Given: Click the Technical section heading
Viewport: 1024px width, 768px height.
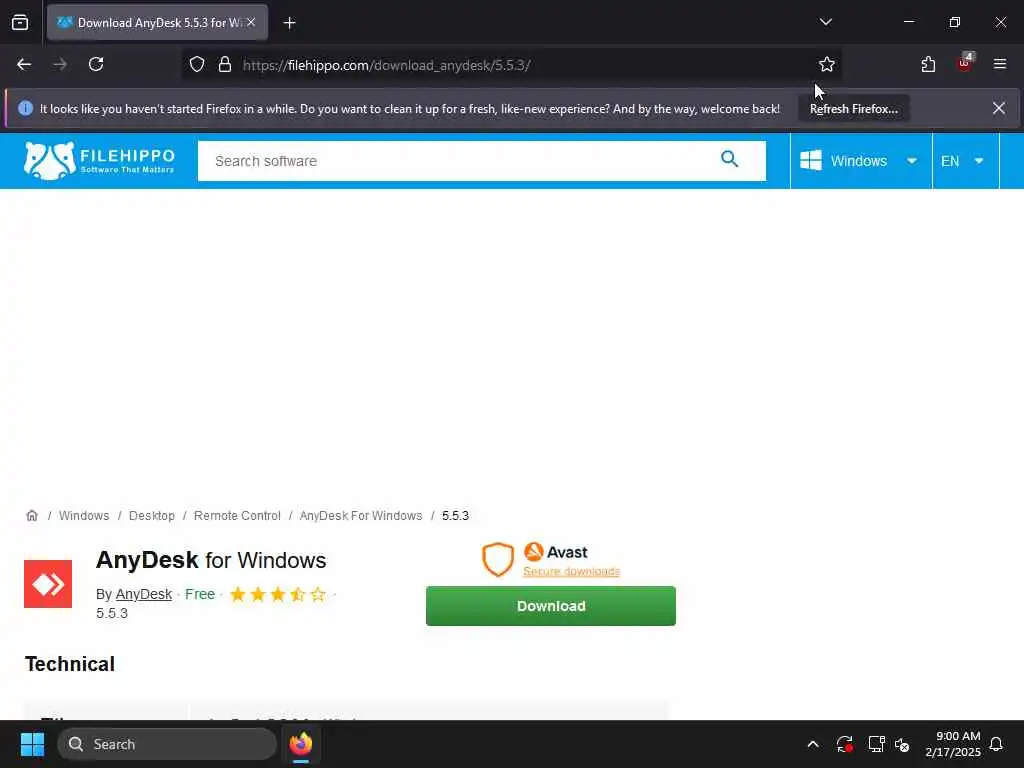Looking at the screenshot, I should click(x=70, y=664).
